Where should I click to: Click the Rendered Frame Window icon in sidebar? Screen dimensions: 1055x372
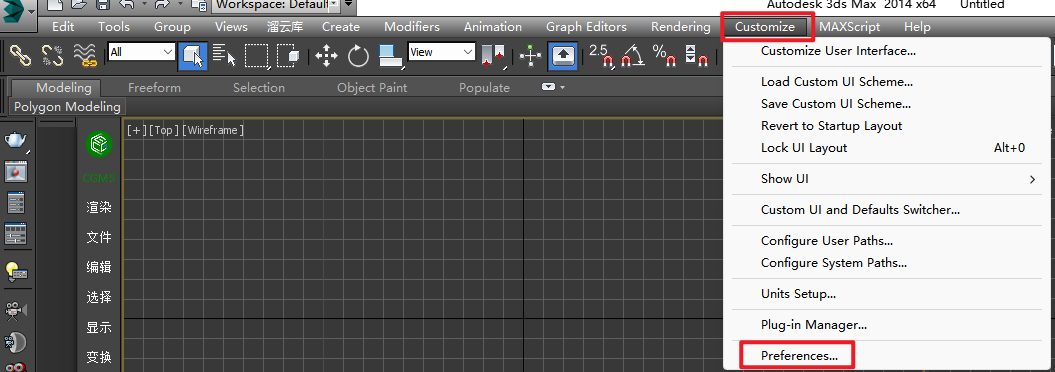point(16,172)
